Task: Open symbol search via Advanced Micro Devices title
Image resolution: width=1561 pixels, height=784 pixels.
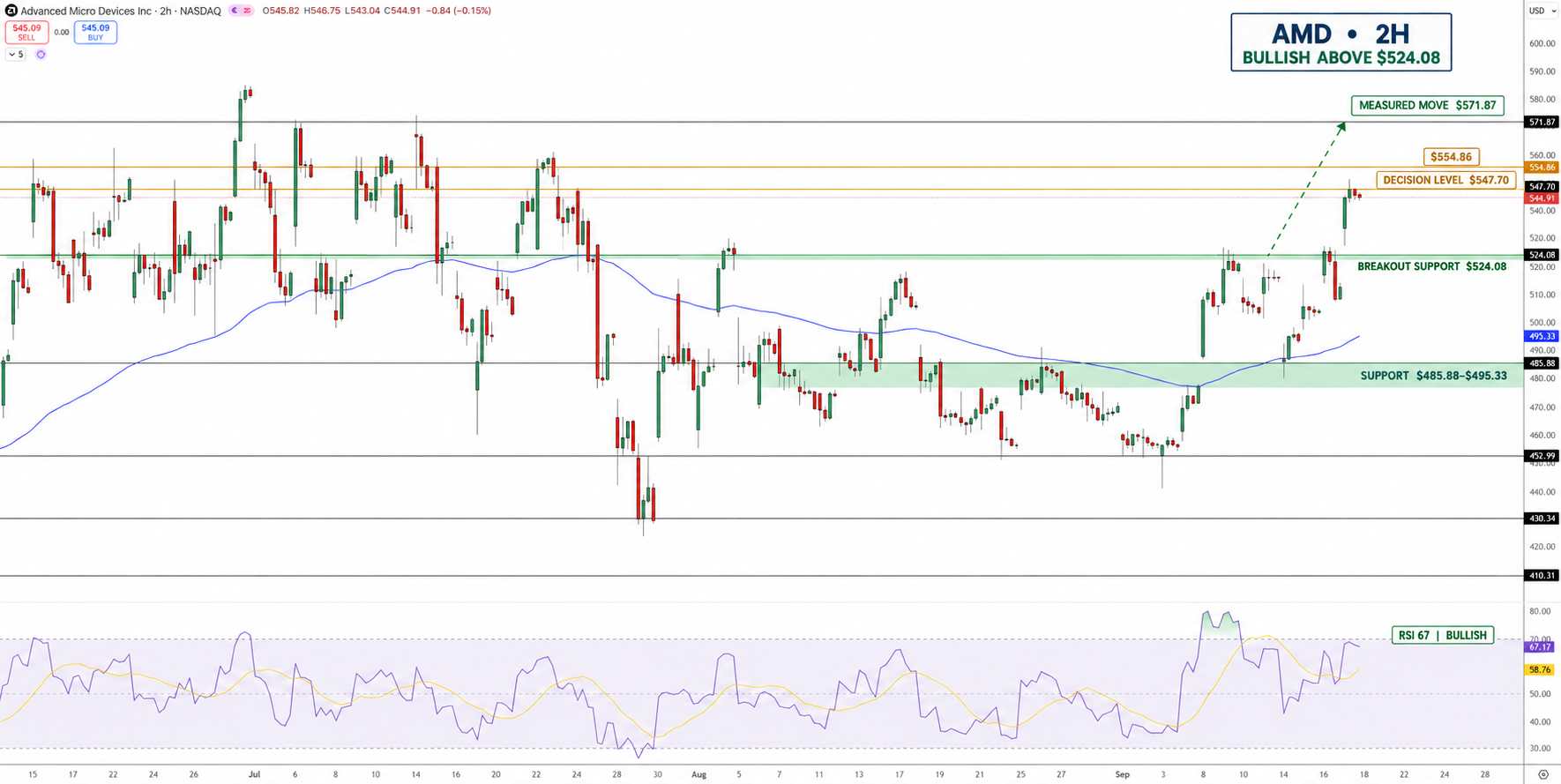Action: pyautogui.click(x=122, y=11)
